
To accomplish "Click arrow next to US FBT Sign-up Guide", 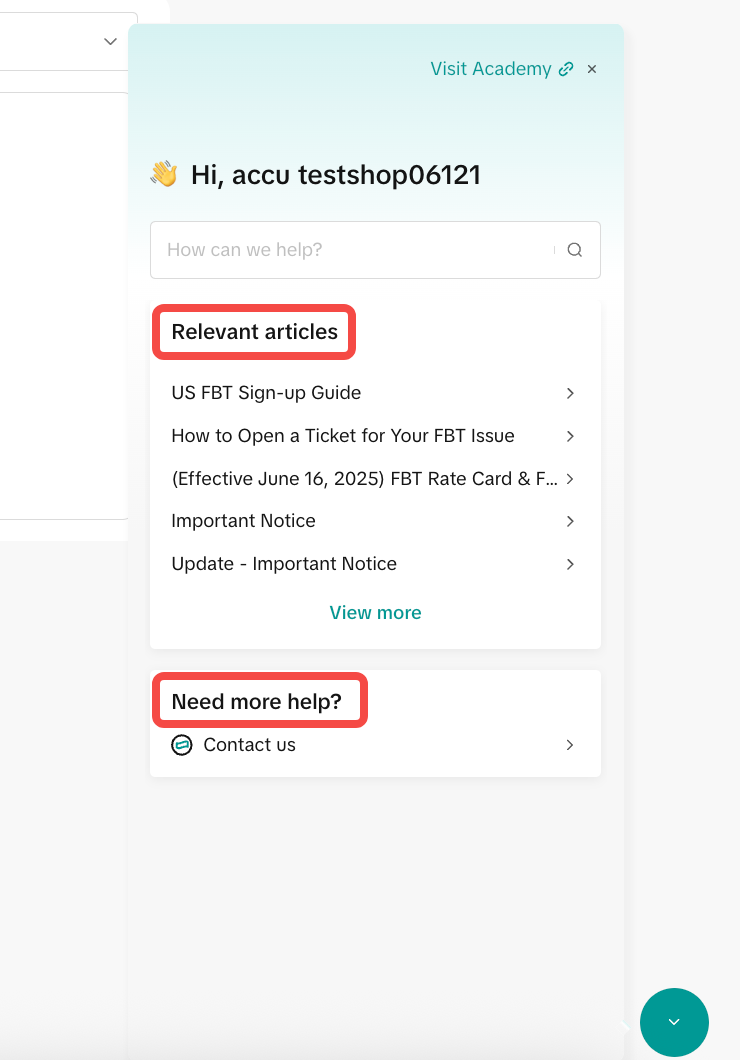I will [570, 393].
